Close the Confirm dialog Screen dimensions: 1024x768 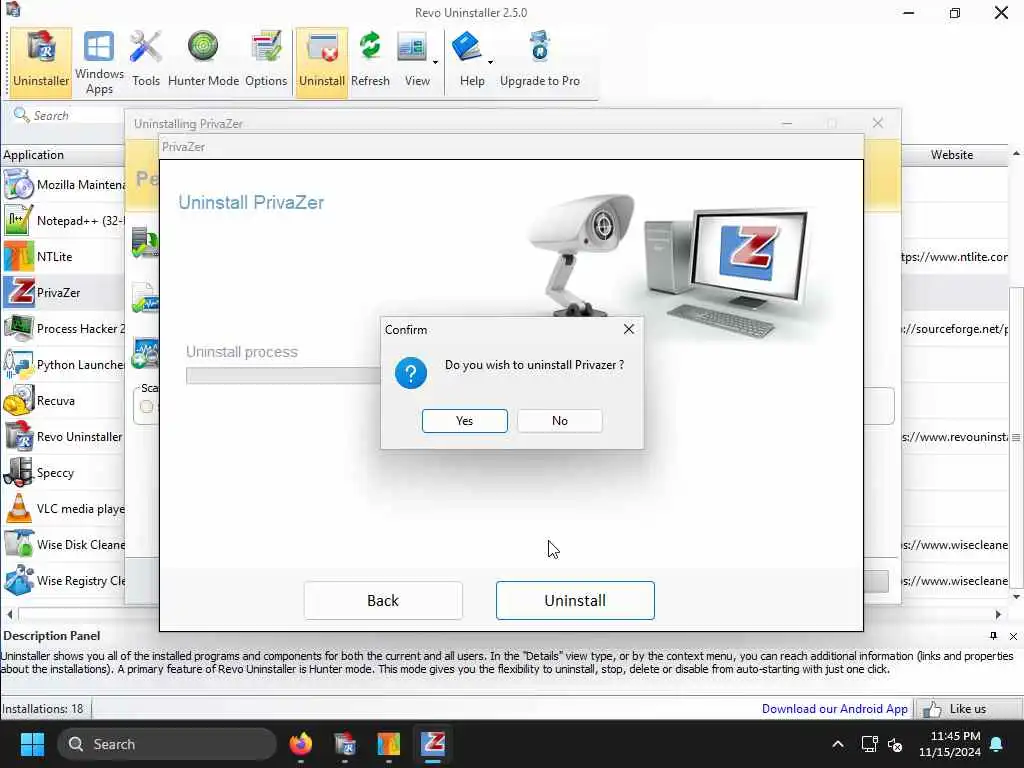point(628,329)
